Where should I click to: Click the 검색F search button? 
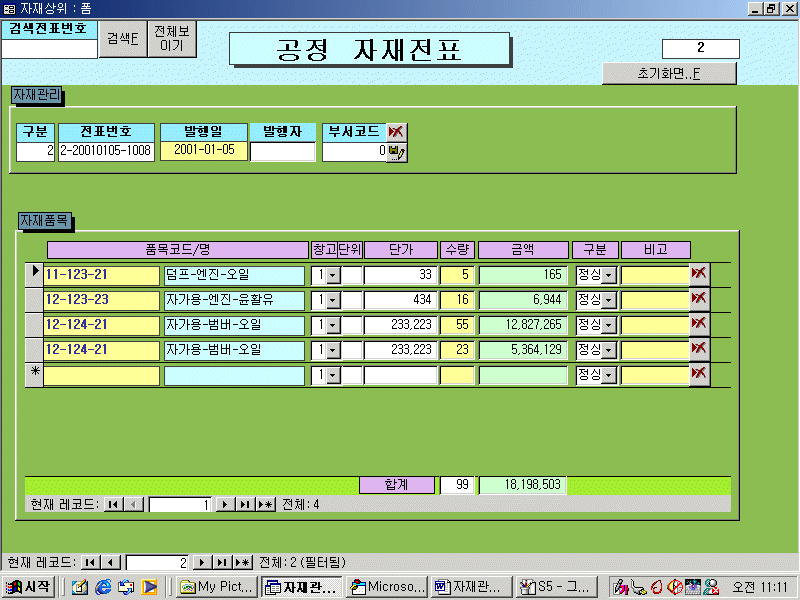[x=122, y=39]
